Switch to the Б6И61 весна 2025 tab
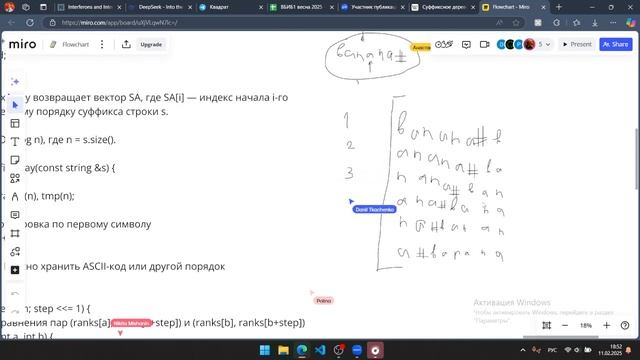This screenshot has height=360, width=640. (302, 7)
